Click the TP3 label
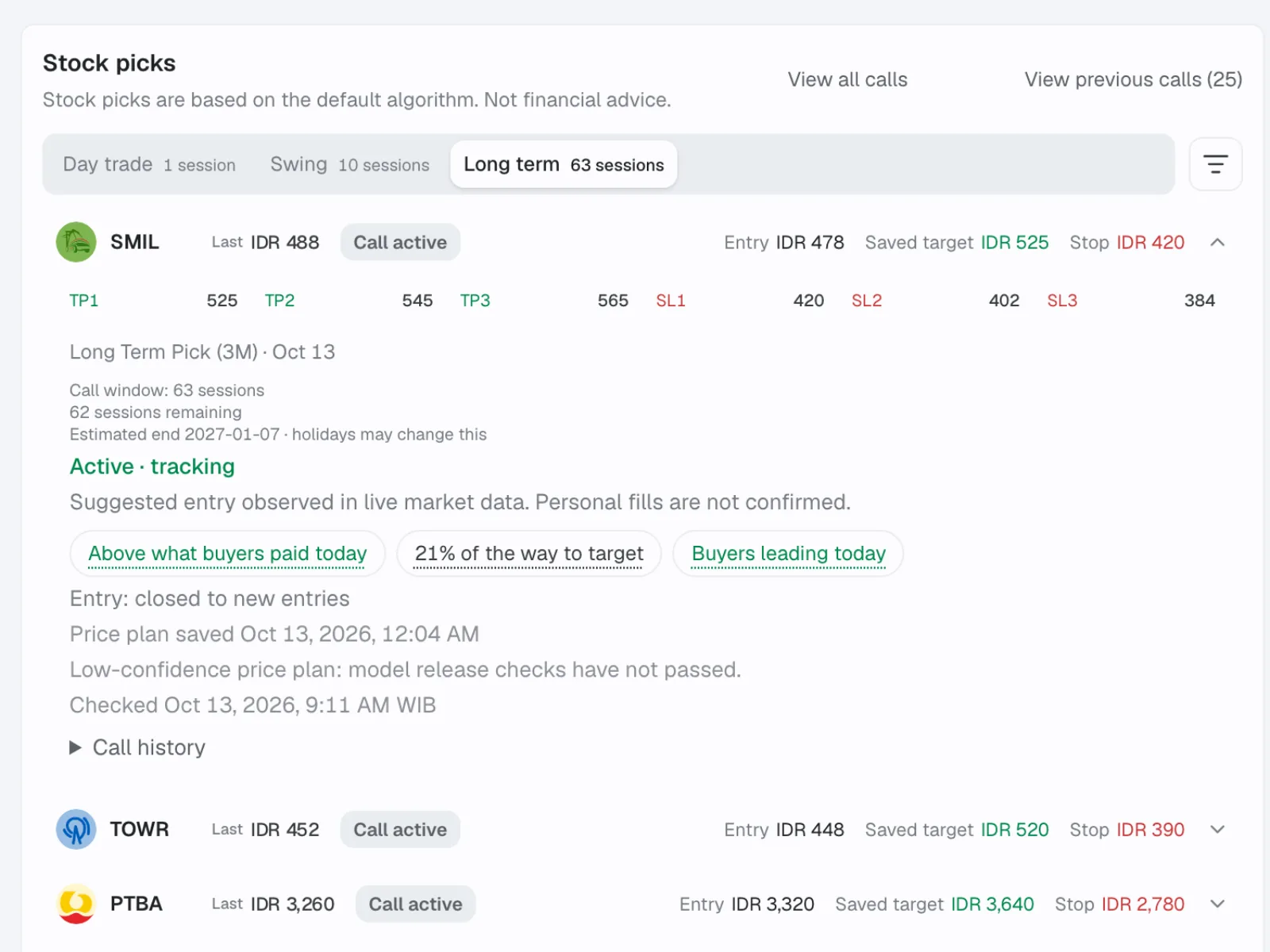 475,301
